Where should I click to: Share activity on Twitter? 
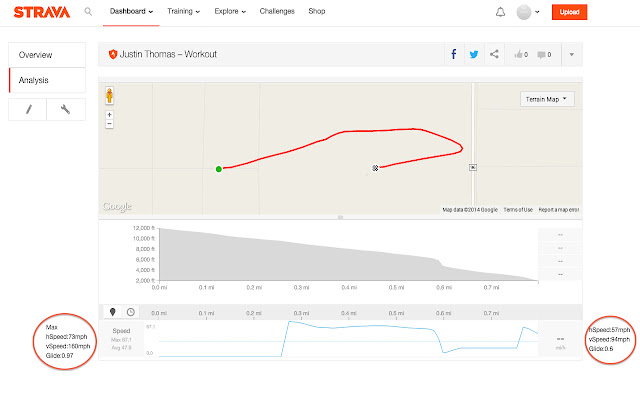pyautogui.click(x=474, y=54)
